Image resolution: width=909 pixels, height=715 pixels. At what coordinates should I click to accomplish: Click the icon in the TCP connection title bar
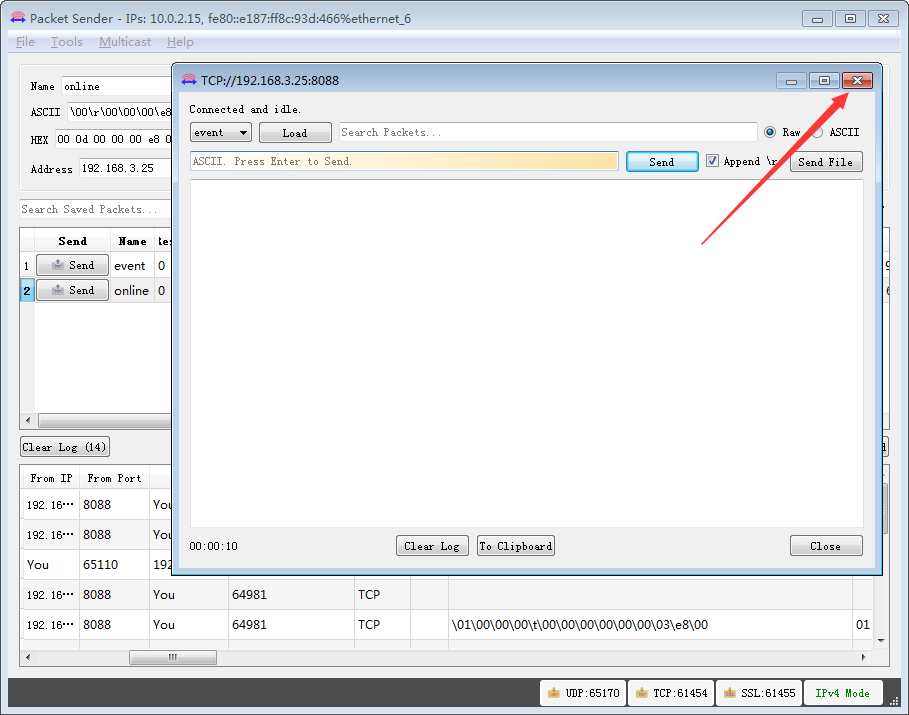point(189,80)
